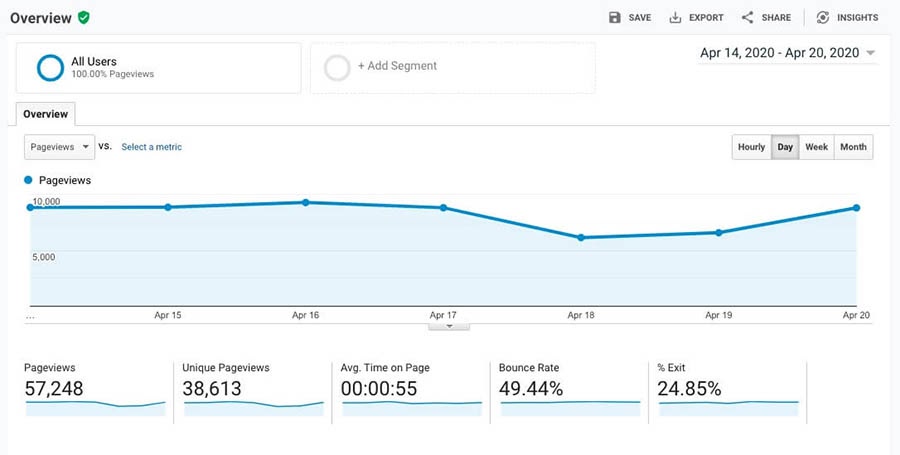The image size is (900, 455).
Task: Click the SAVE button label
Action: click(639, 18)
